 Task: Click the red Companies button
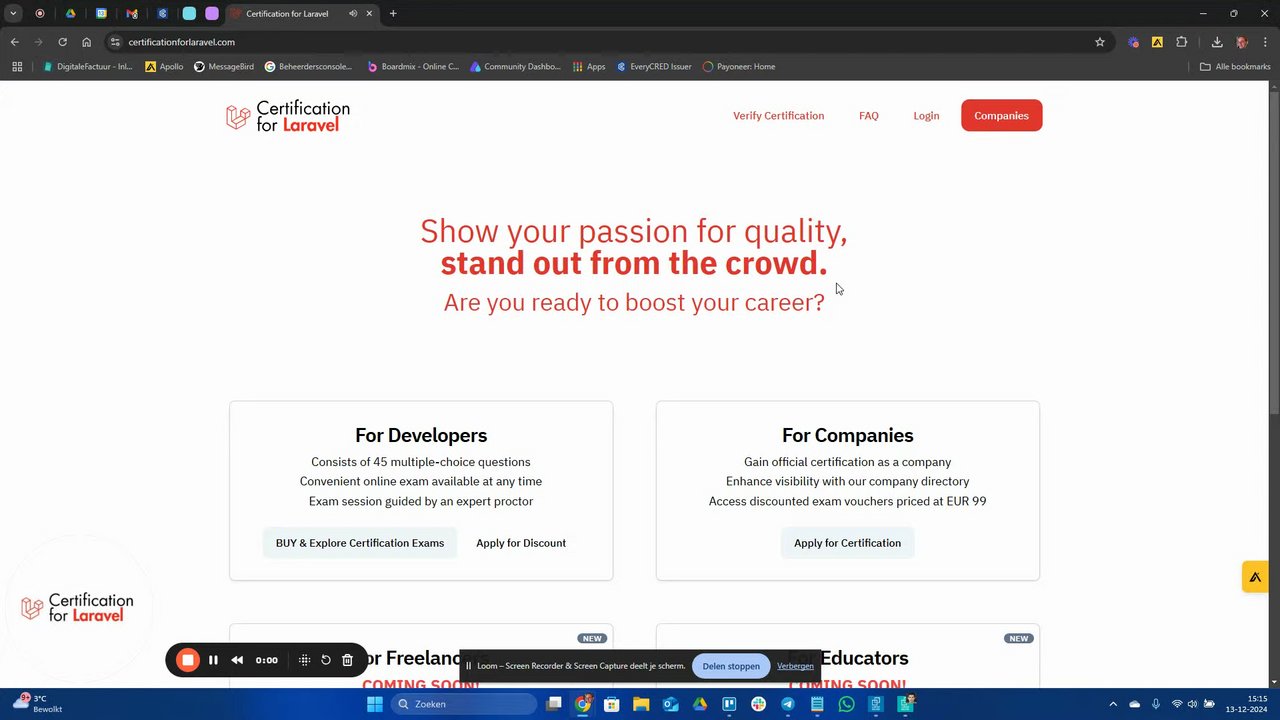tap(1001, 116)
